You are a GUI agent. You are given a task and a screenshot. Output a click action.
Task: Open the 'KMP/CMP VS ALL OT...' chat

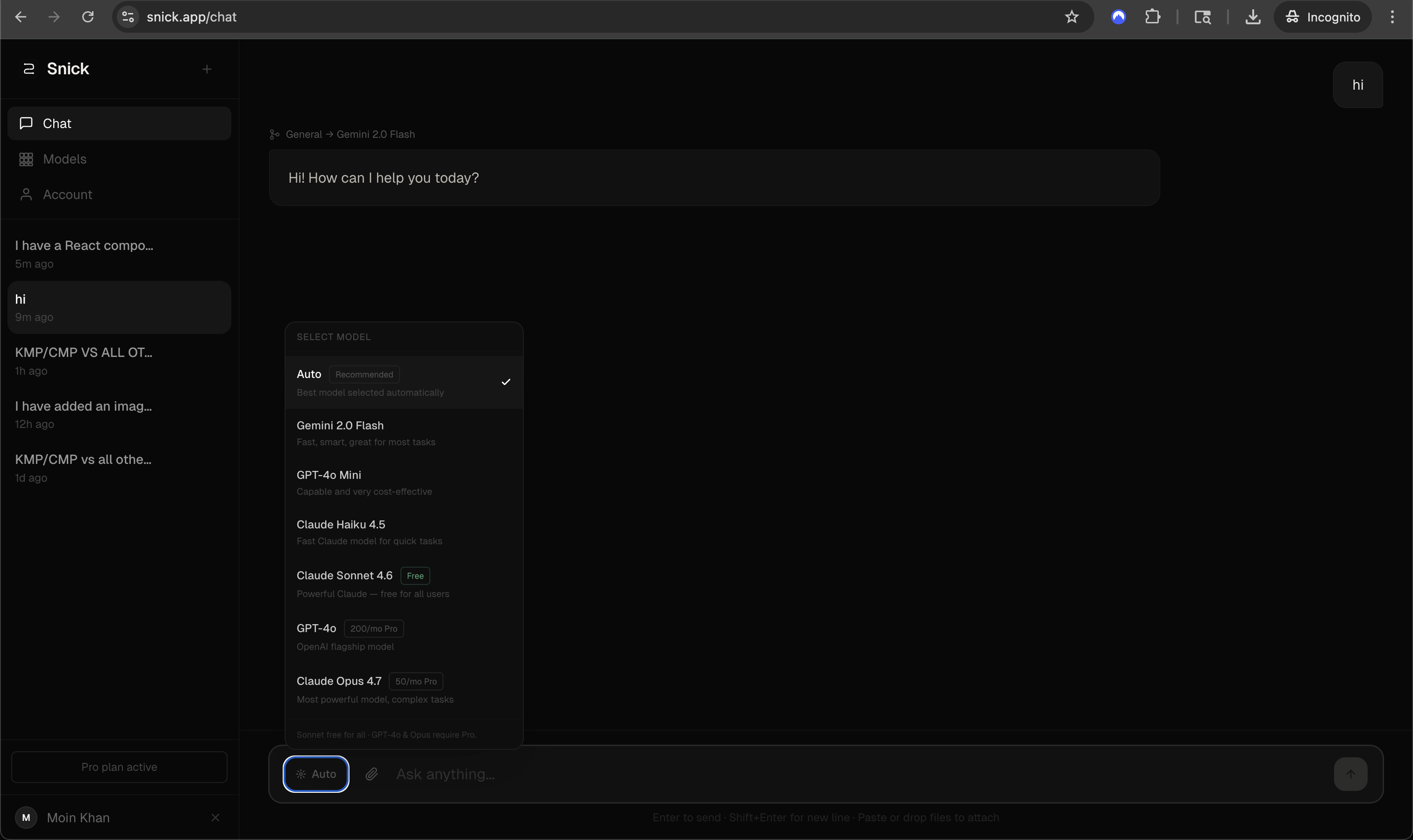pos(120,361)
